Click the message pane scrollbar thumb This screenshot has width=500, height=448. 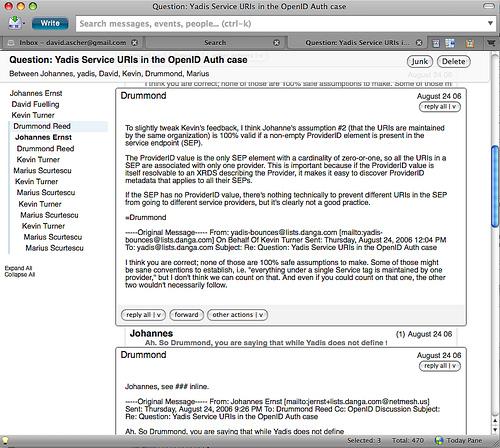tap(495, 187)
